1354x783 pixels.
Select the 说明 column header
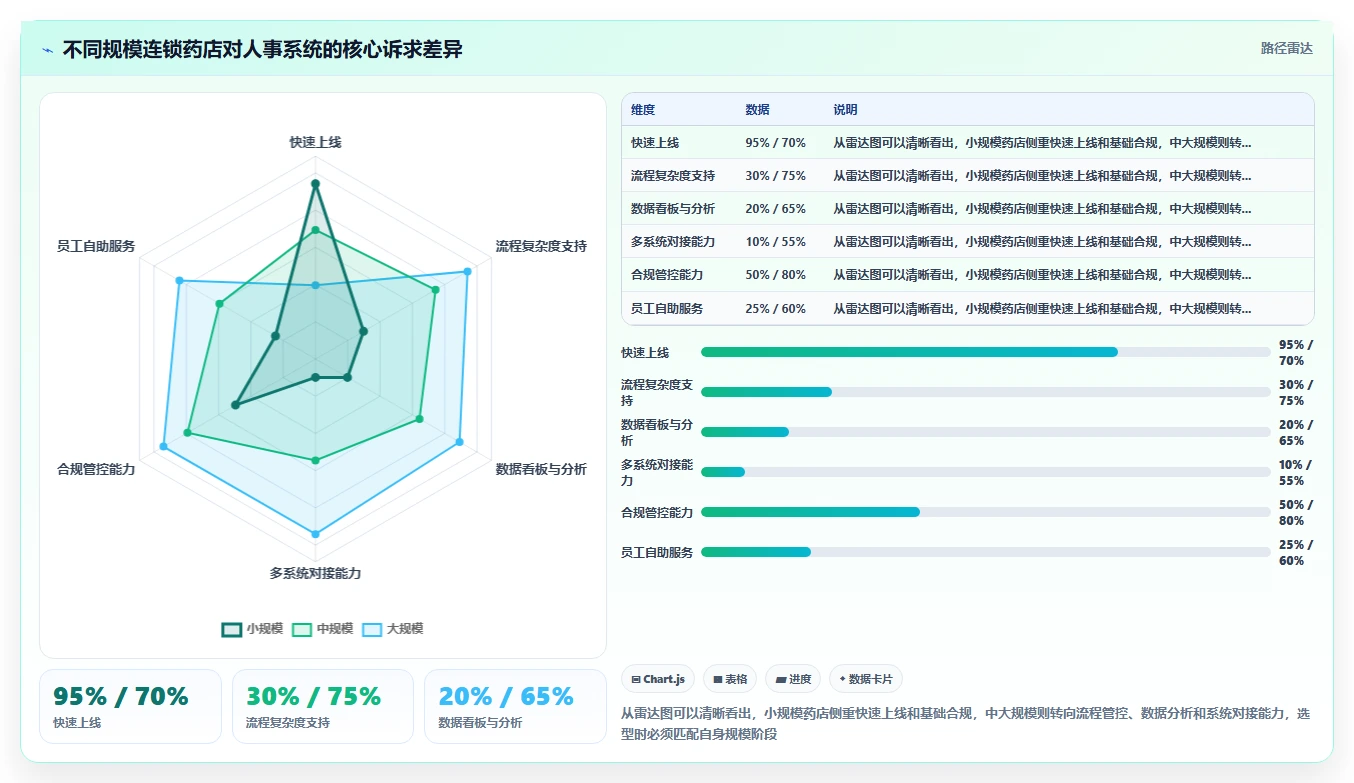pos(845,110)
